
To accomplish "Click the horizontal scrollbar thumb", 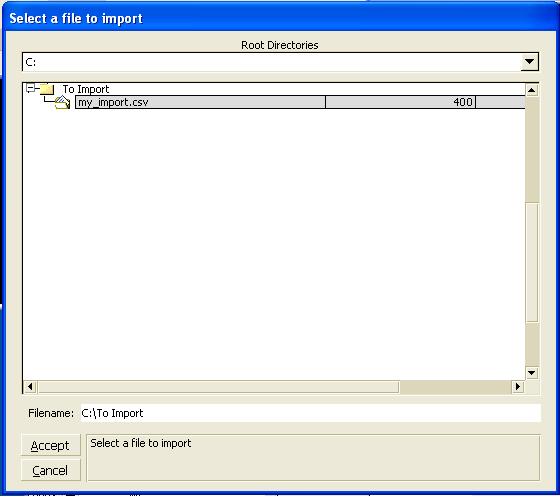I will [x=218, y=387].
